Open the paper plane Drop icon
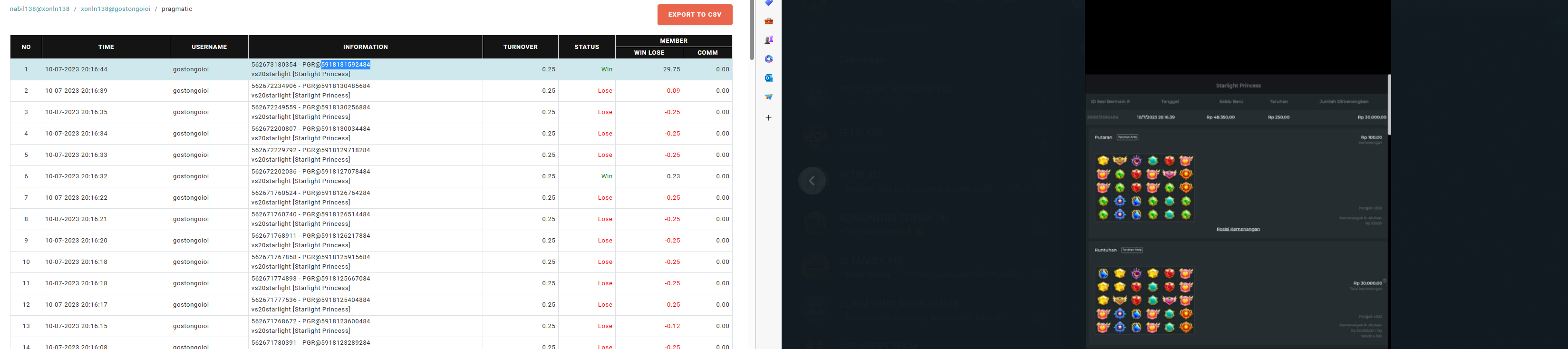The height and width of the screenshot is (349, 1568). pyautogui.click(x=769, y=97)
